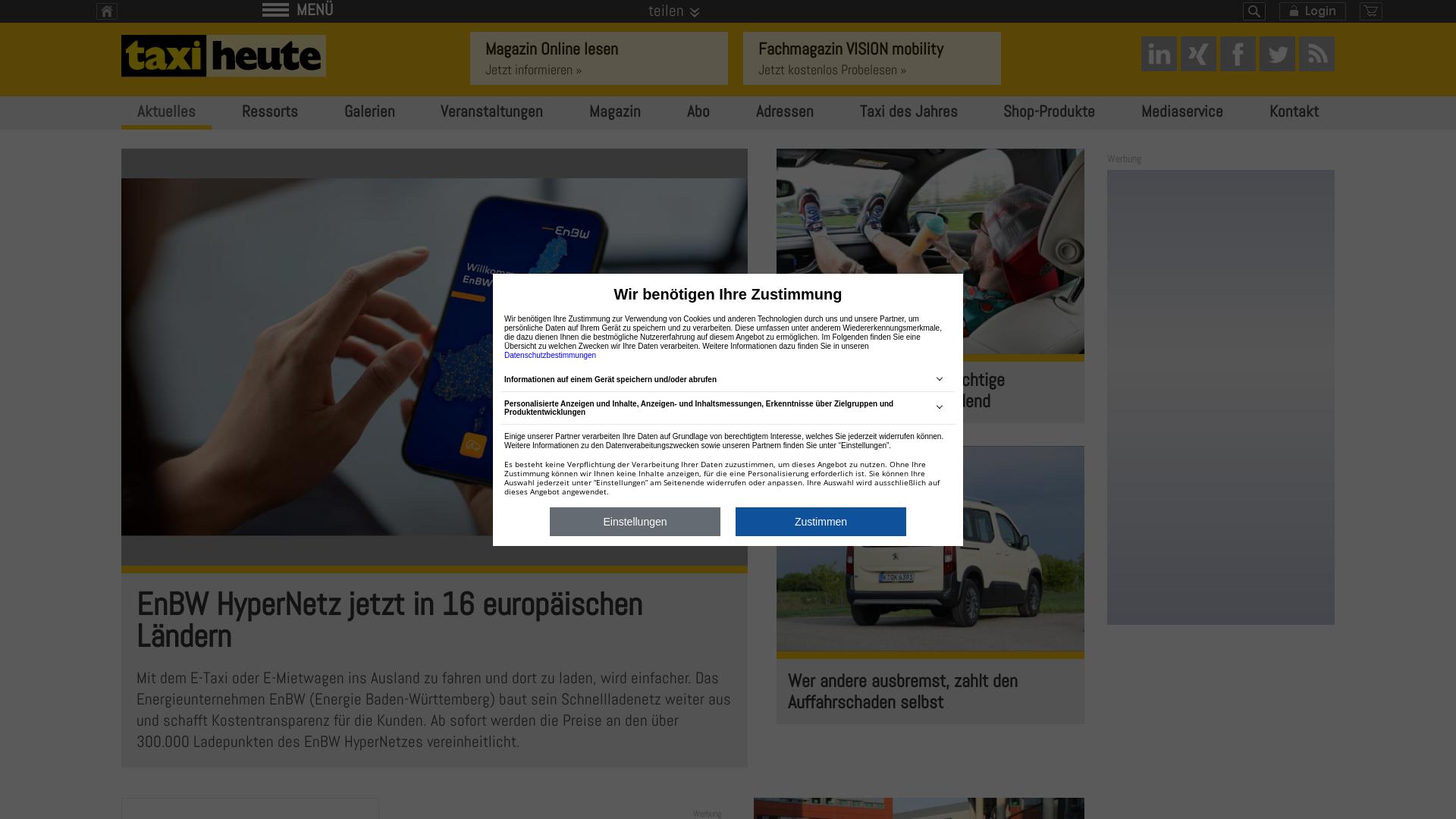Select the Magazin nav item
The height and width of the screenshot is (819, 1456).
point(615,112)
